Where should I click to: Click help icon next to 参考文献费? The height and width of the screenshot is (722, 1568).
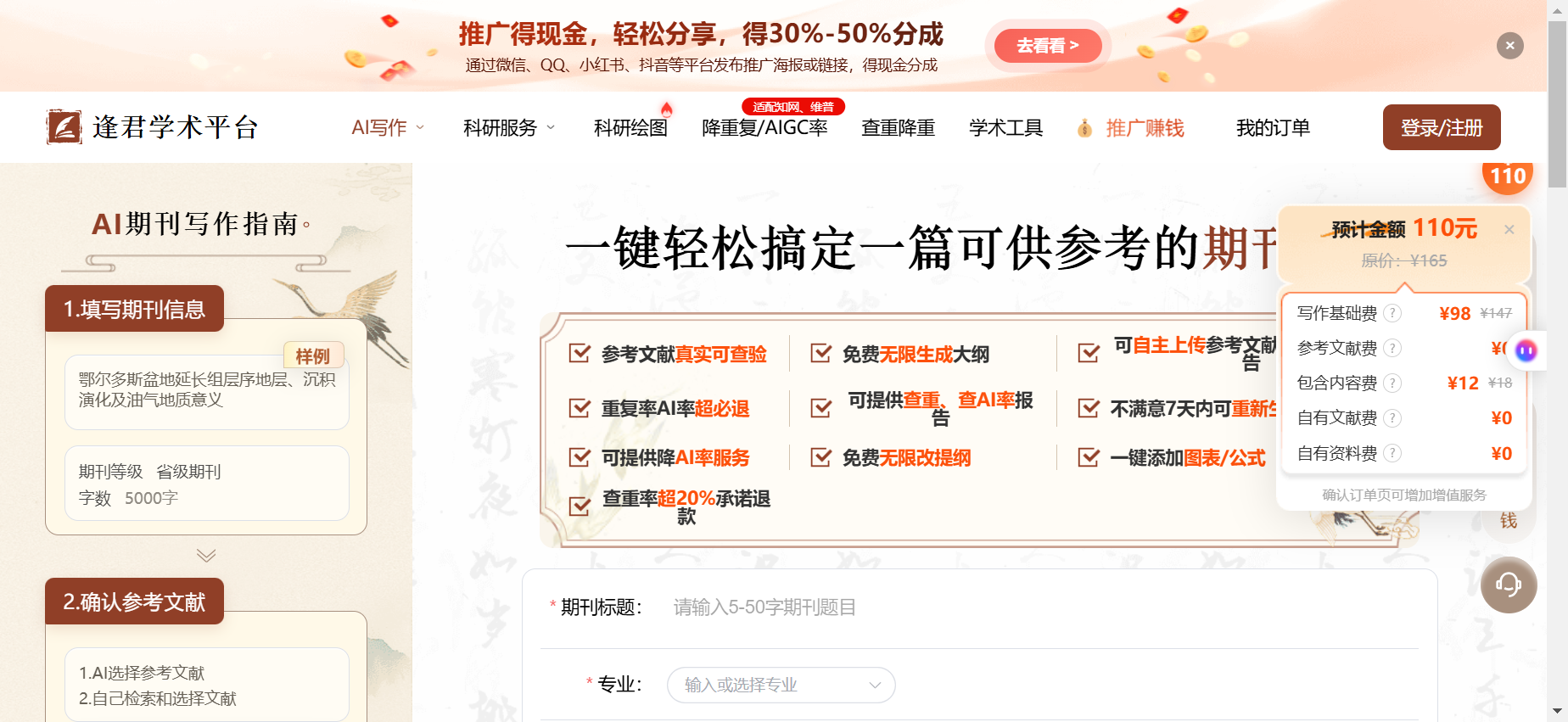click(1392, 348)
